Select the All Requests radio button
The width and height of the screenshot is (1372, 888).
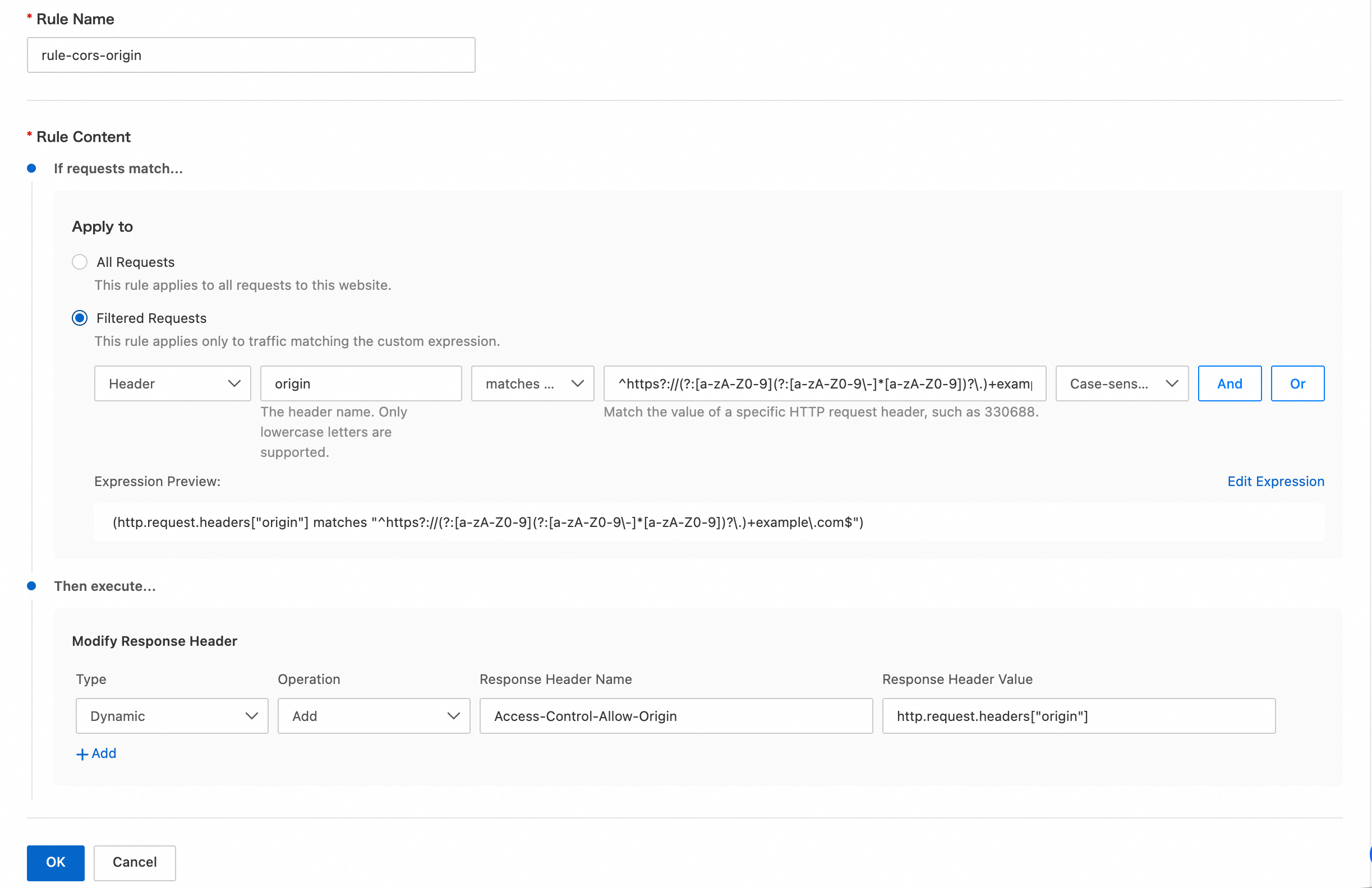(x=80, y=262)
